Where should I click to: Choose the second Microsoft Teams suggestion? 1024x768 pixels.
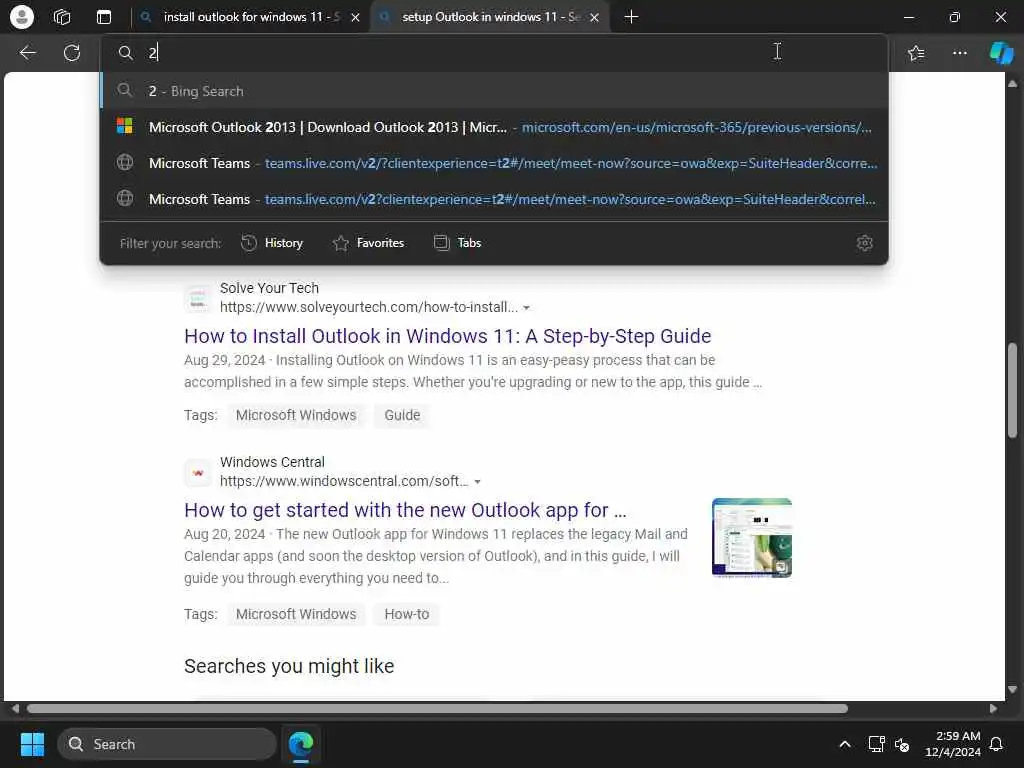(494, 199)
